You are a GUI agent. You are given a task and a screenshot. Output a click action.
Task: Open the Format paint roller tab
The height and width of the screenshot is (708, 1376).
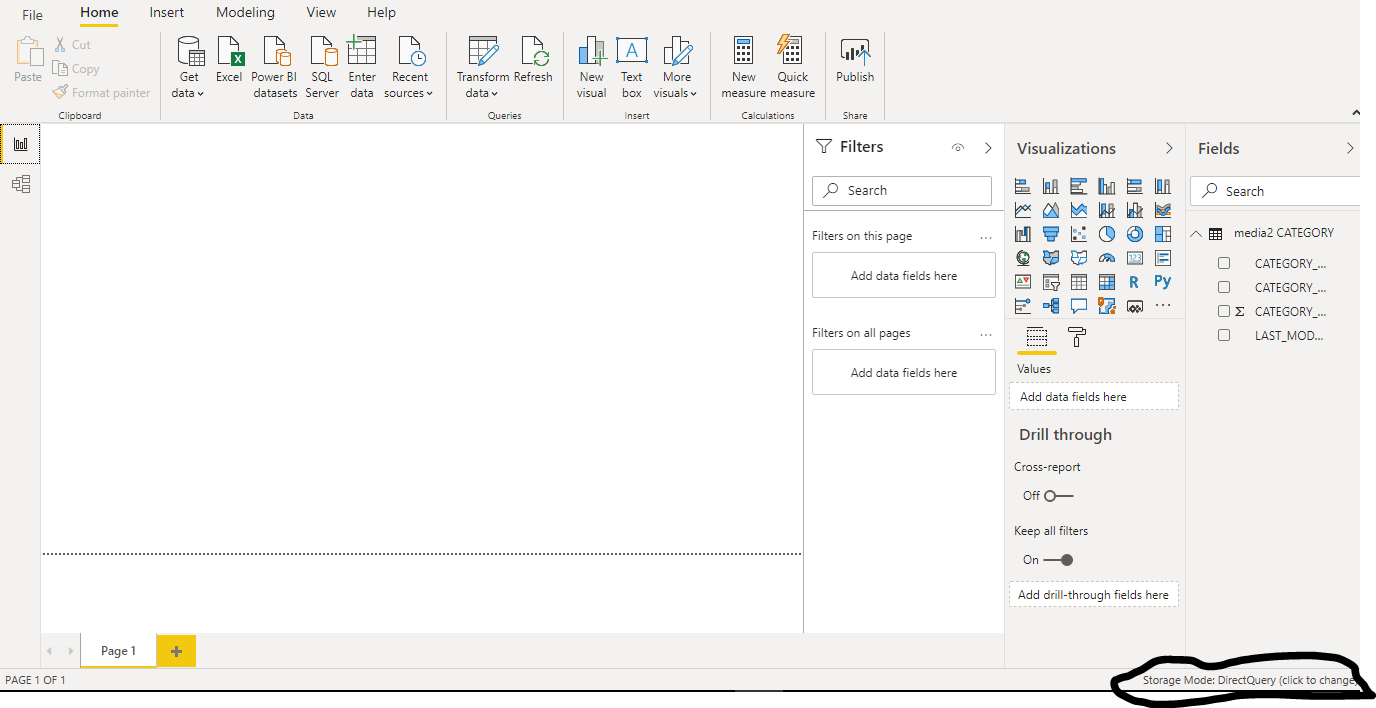click(x=1077, y=337)
